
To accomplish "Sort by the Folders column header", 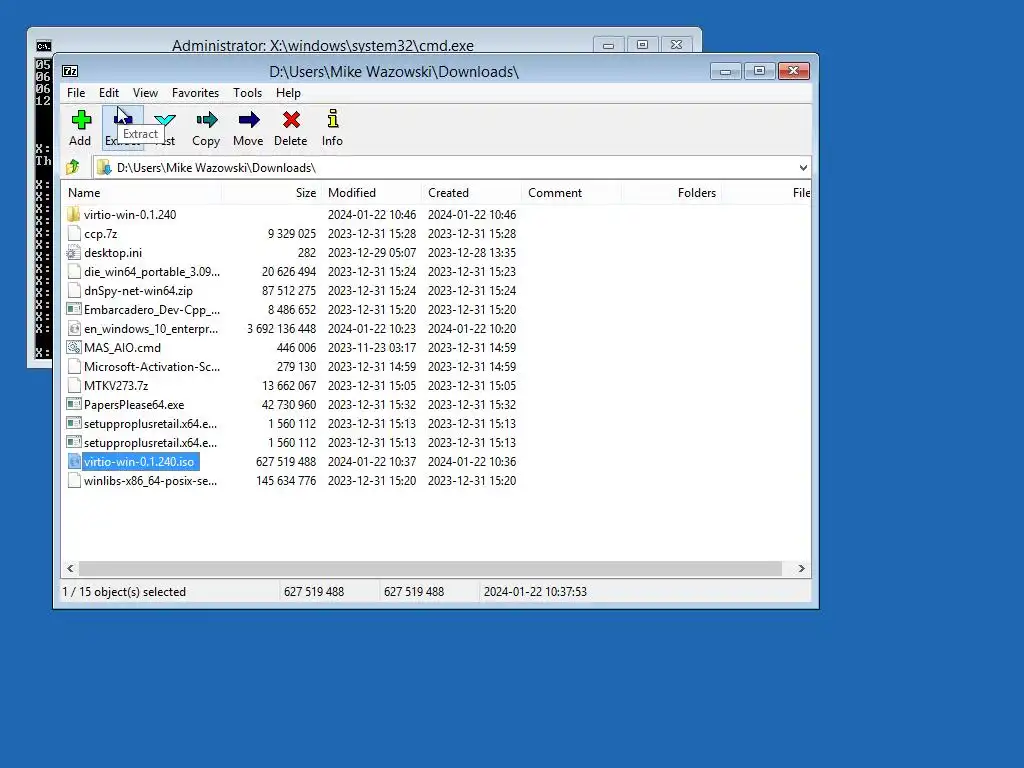I will click(672, 193).
